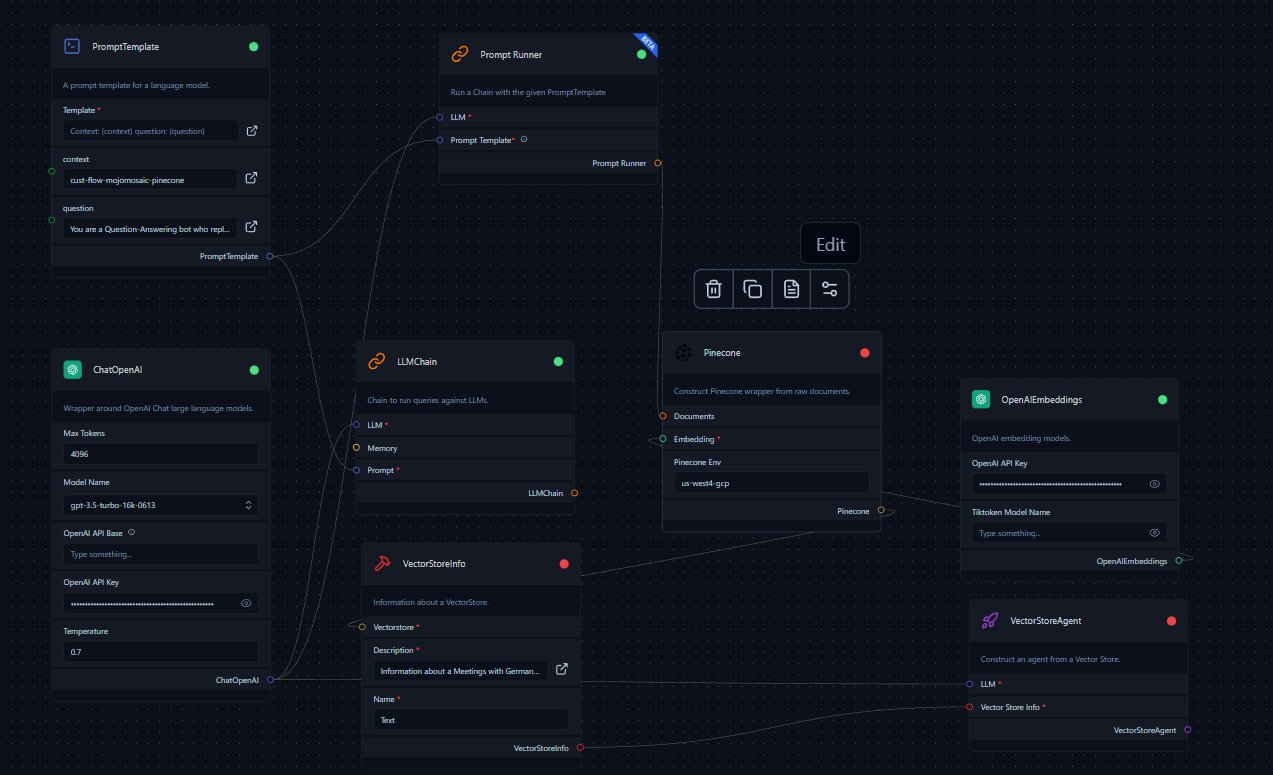Click Pinecone red status indicator

coord(865,352)
